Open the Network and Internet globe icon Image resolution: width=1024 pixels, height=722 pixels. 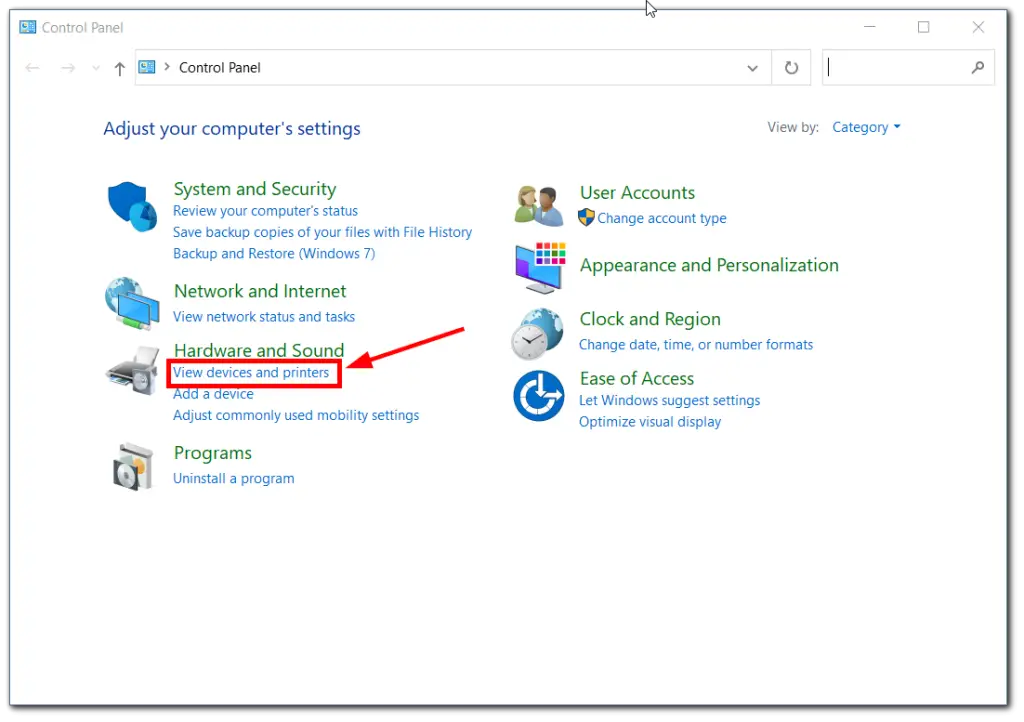click(132, 304)
